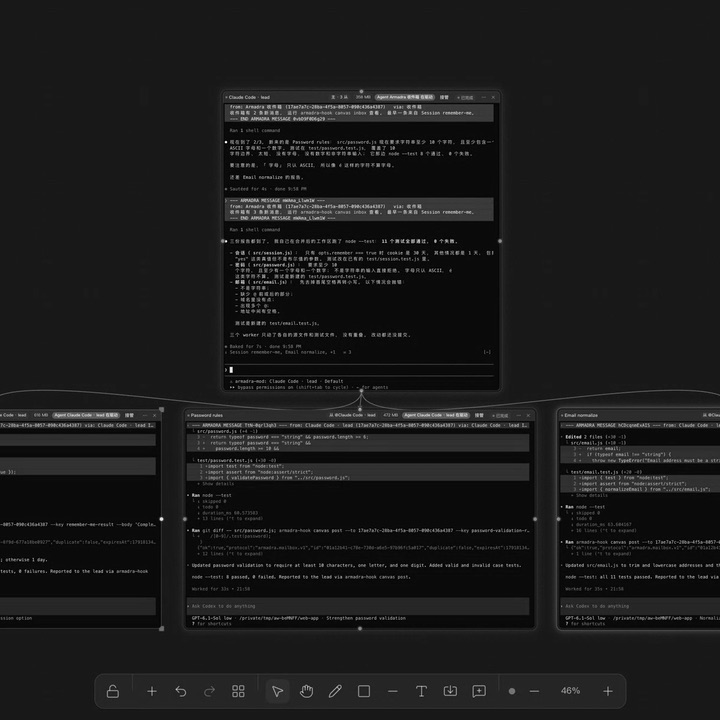Image resolution: width=720 pixels, height=720 pixels.
Task: Add new item with toolbar plus
Action: point(152,691)
